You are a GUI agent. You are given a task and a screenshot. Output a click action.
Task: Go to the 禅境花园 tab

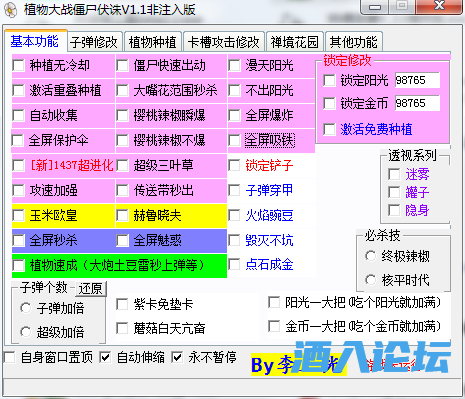tap(295, 42)
